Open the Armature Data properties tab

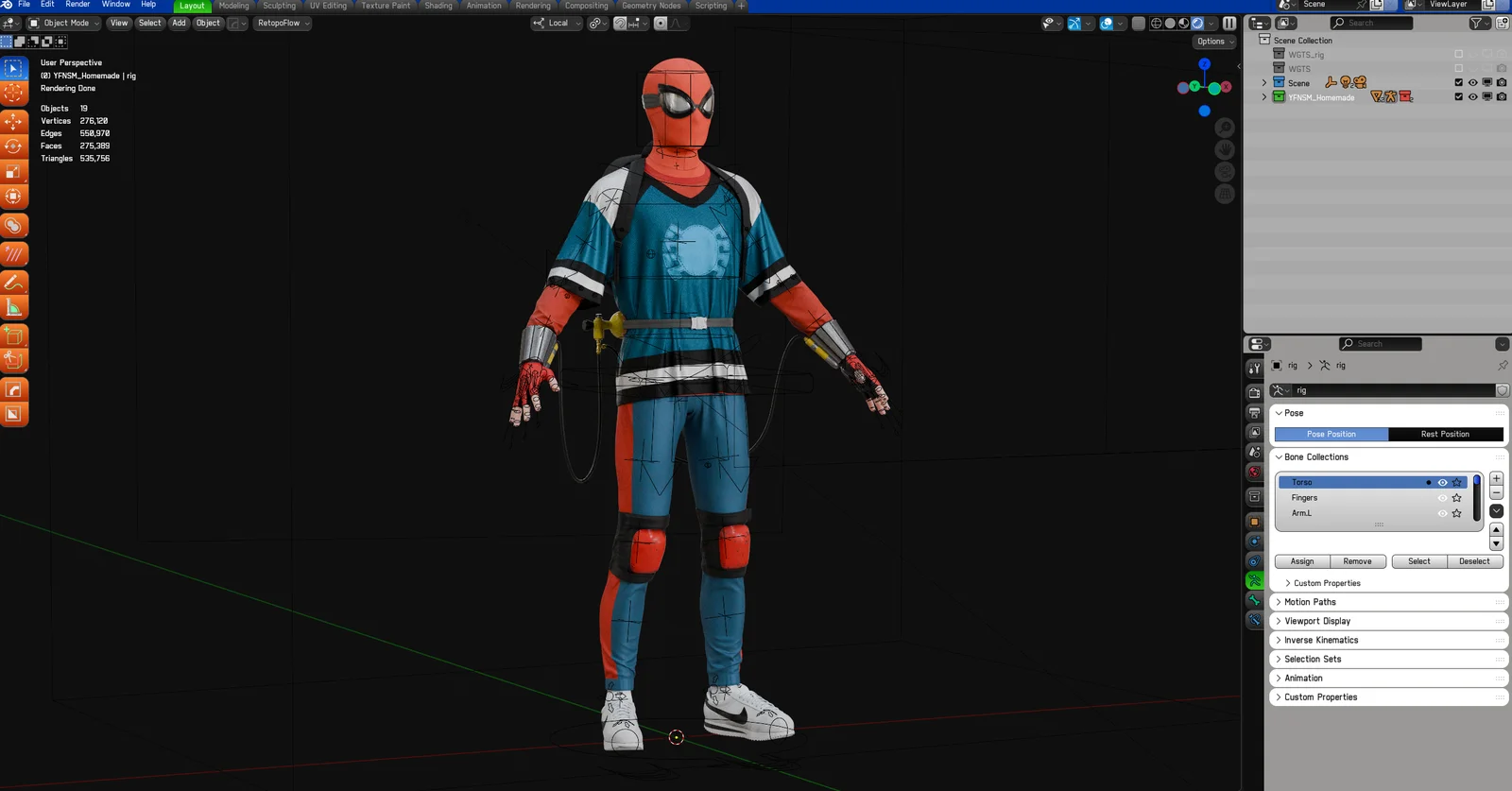coord(1254,580)
